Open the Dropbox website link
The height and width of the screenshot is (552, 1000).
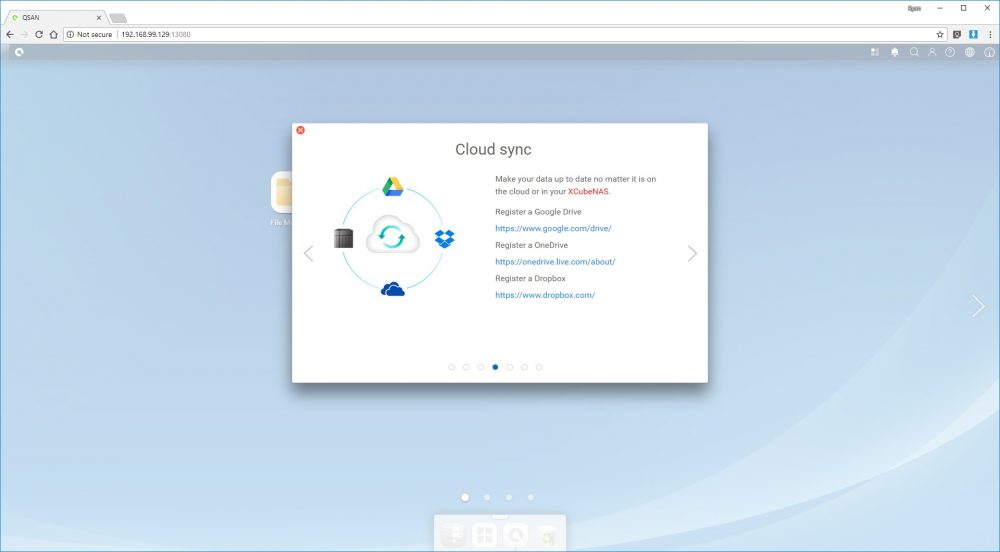click(x=545, y=295)
